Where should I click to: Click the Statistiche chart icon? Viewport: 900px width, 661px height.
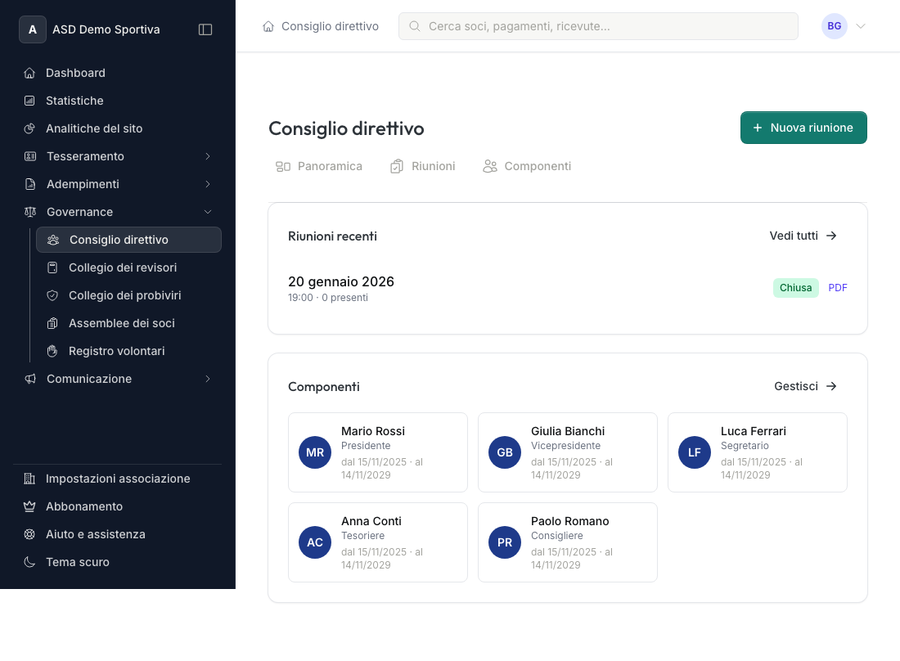(x=29, y=100)
